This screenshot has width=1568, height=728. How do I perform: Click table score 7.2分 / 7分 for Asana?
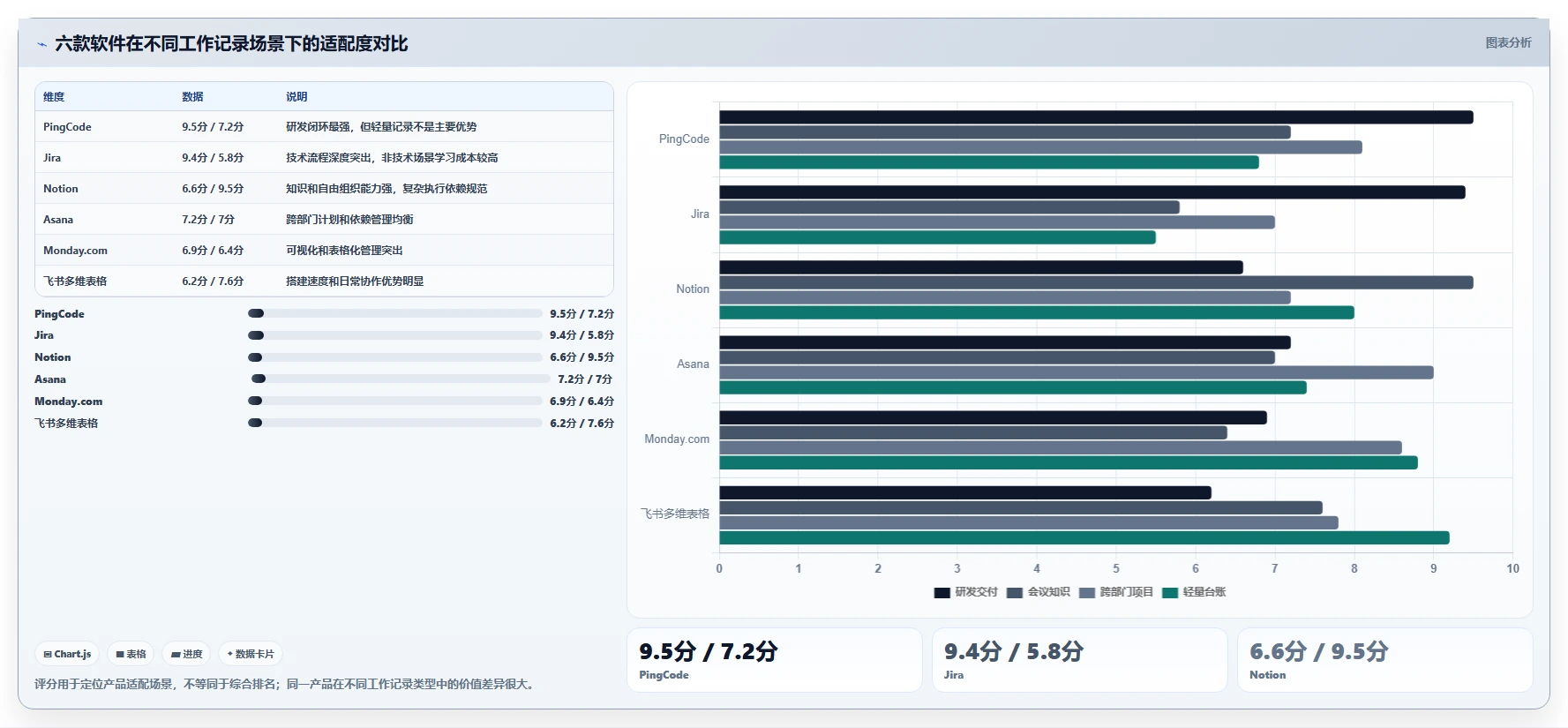(208, 220)
